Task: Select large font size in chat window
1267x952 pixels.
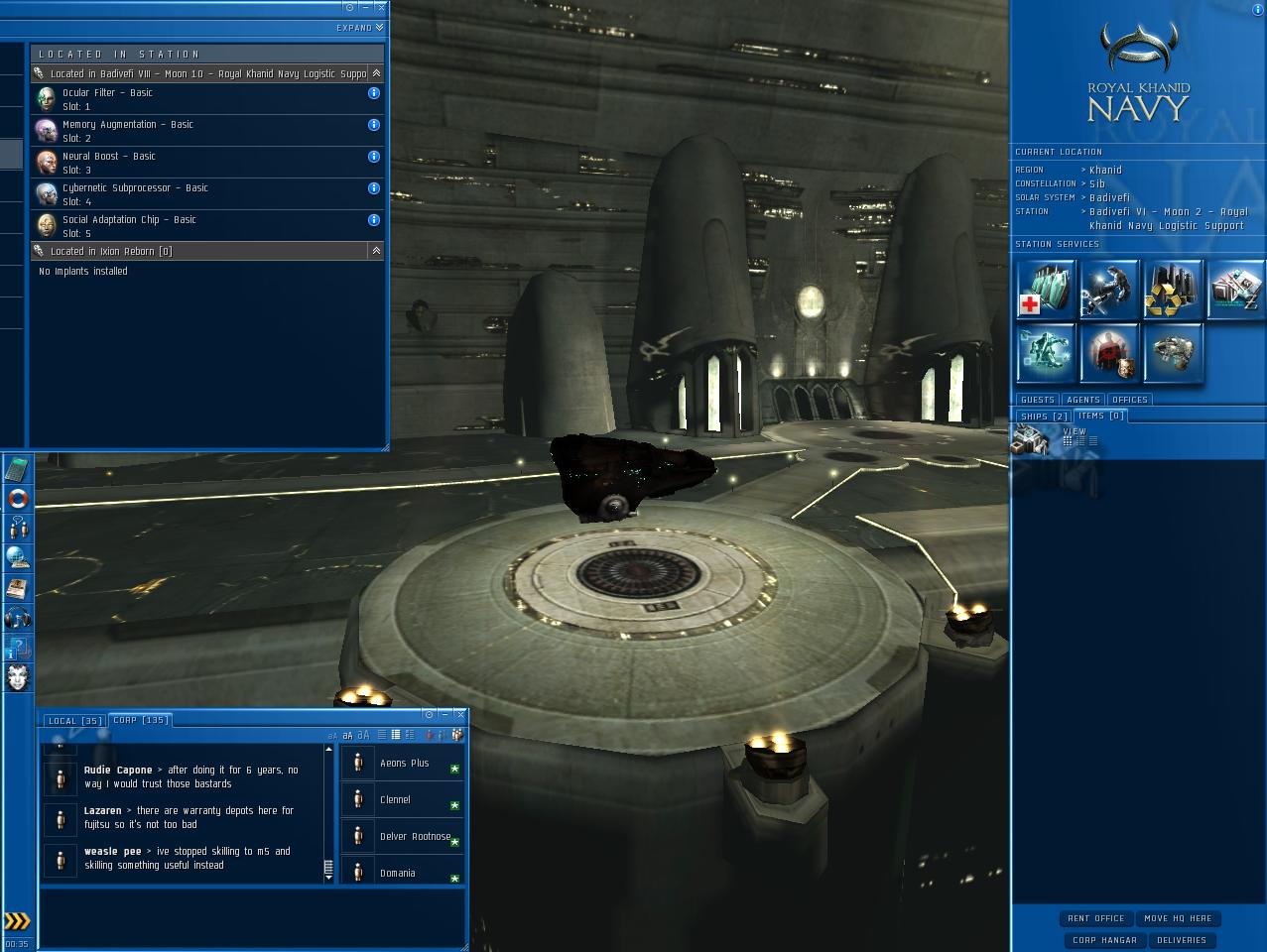Action: tap(363, 735)
